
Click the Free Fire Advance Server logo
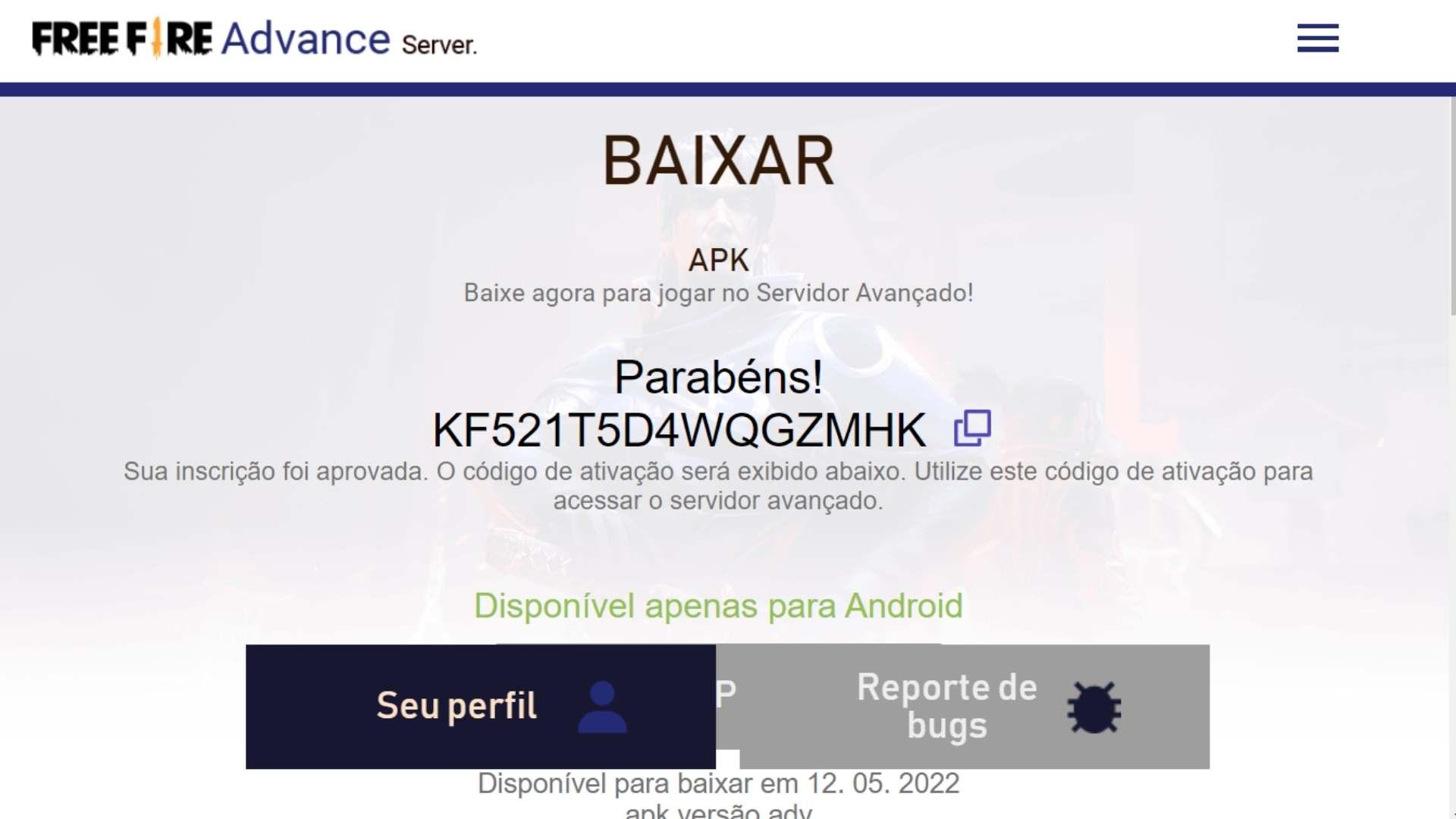pyautogui.click(x=253, y=39)
